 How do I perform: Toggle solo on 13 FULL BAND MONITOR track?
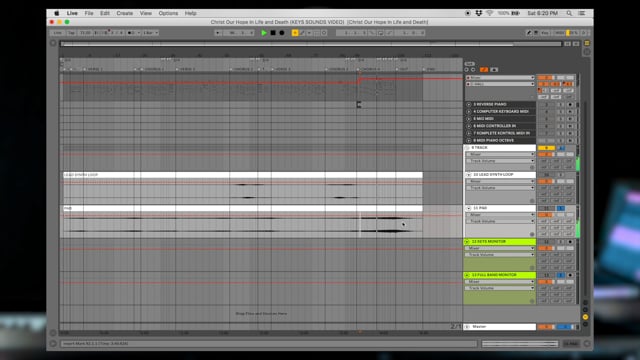point(561,275)
